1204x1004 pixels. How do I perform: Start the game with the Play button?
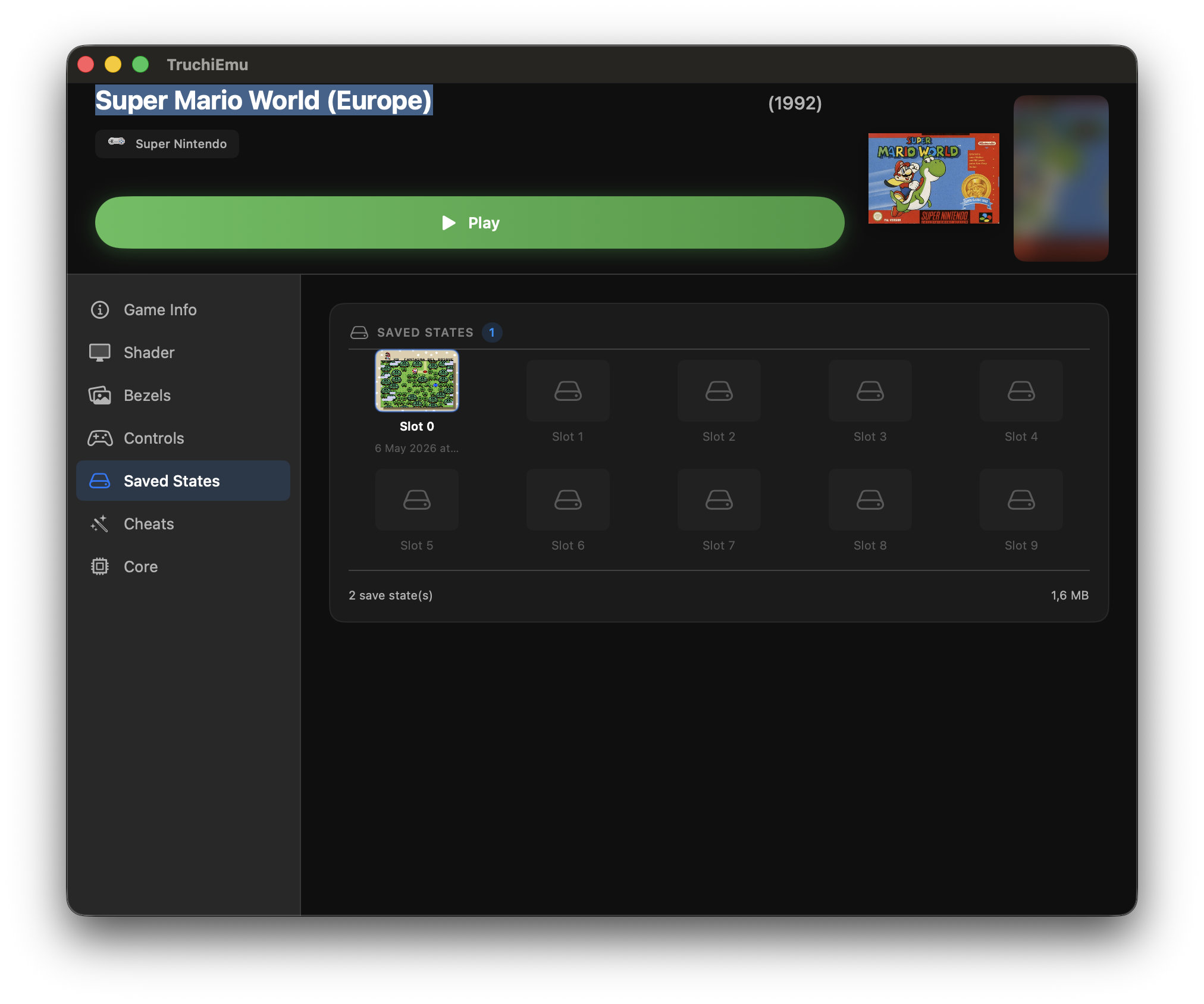pos(470,223)
